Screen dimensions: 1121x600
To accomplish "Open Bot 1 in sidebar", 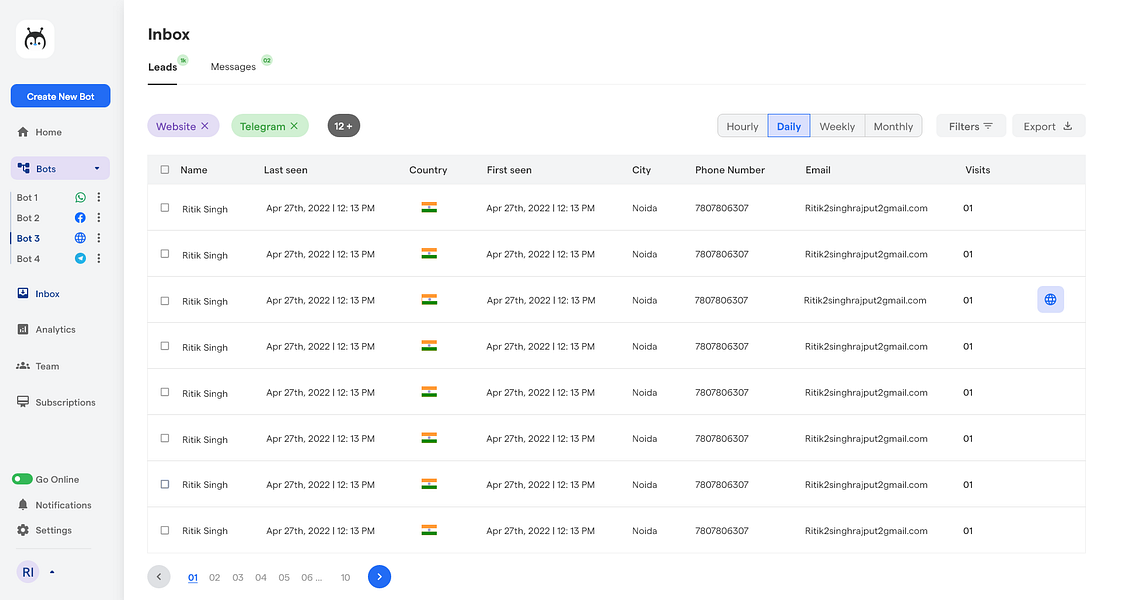I will [x=27, y=197].
